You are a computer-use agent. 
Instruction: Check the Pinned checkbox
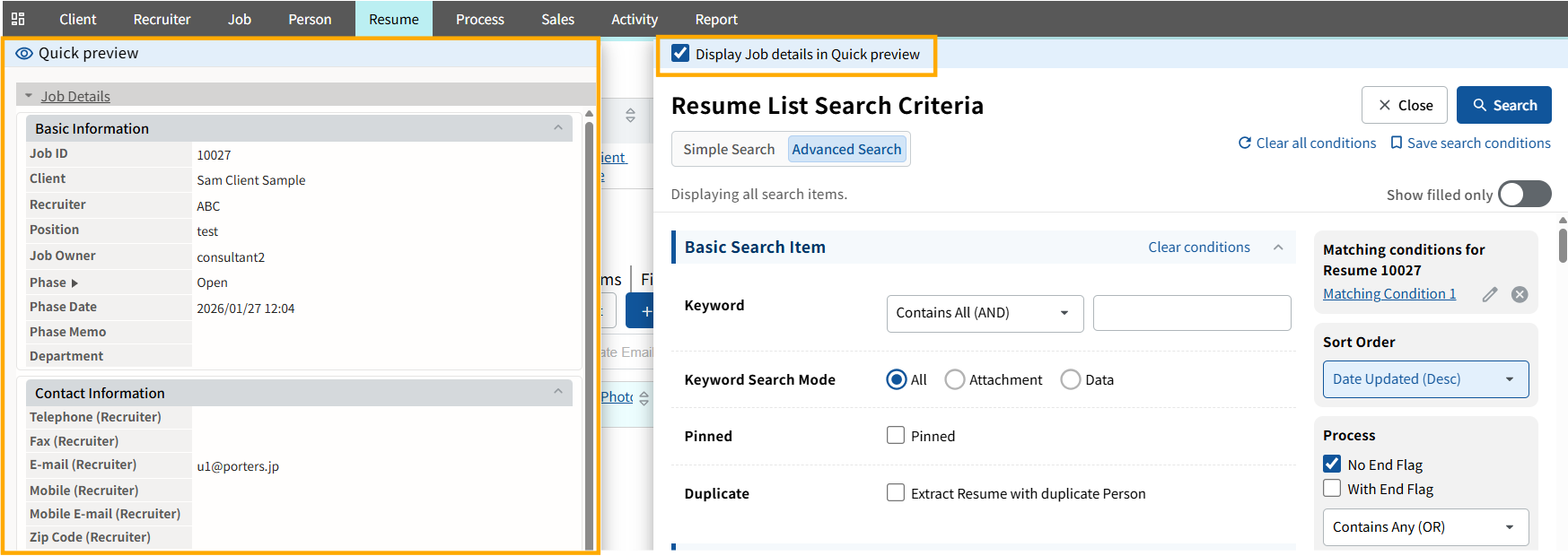896,436
